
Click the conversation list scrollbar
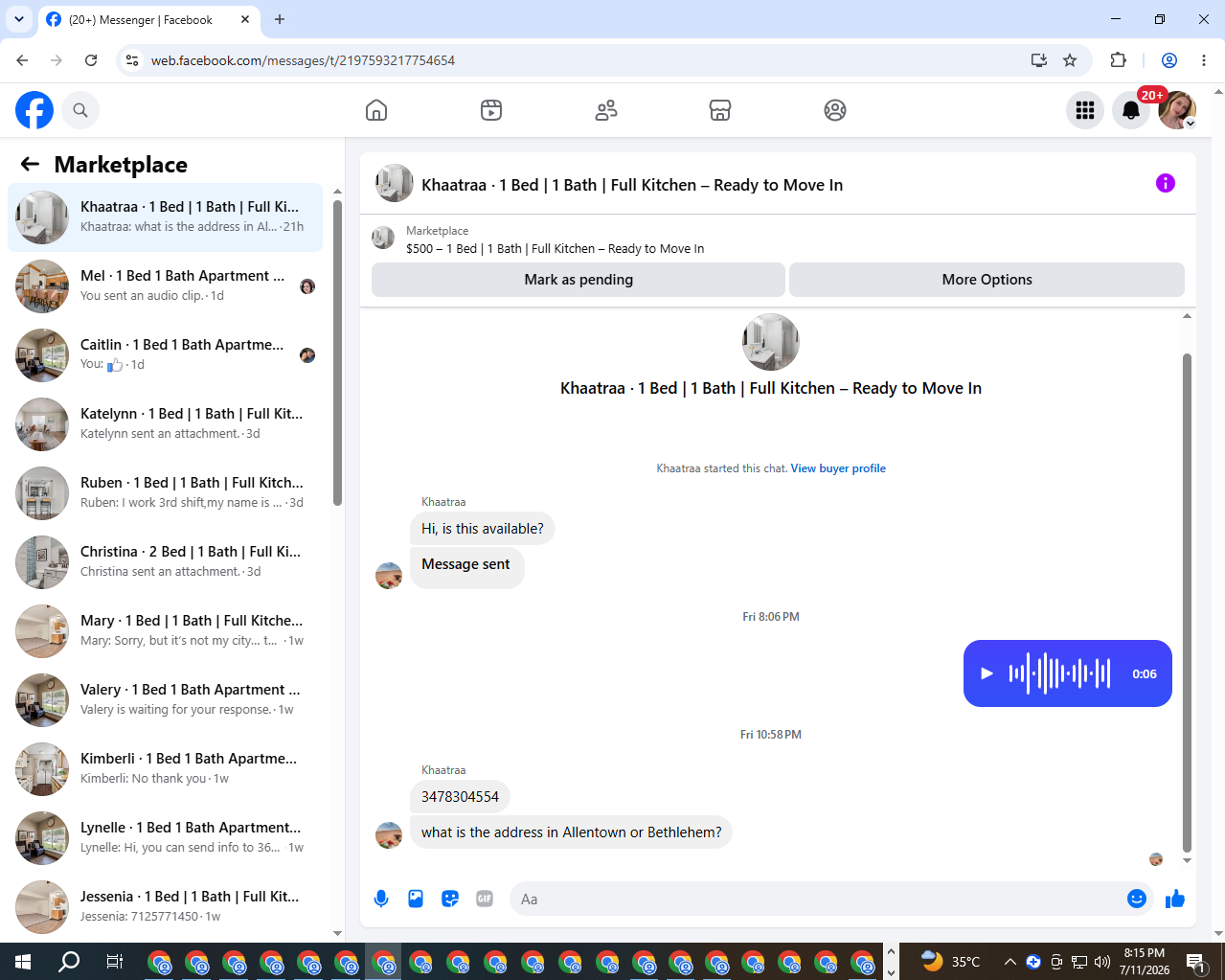pos(337,353)
